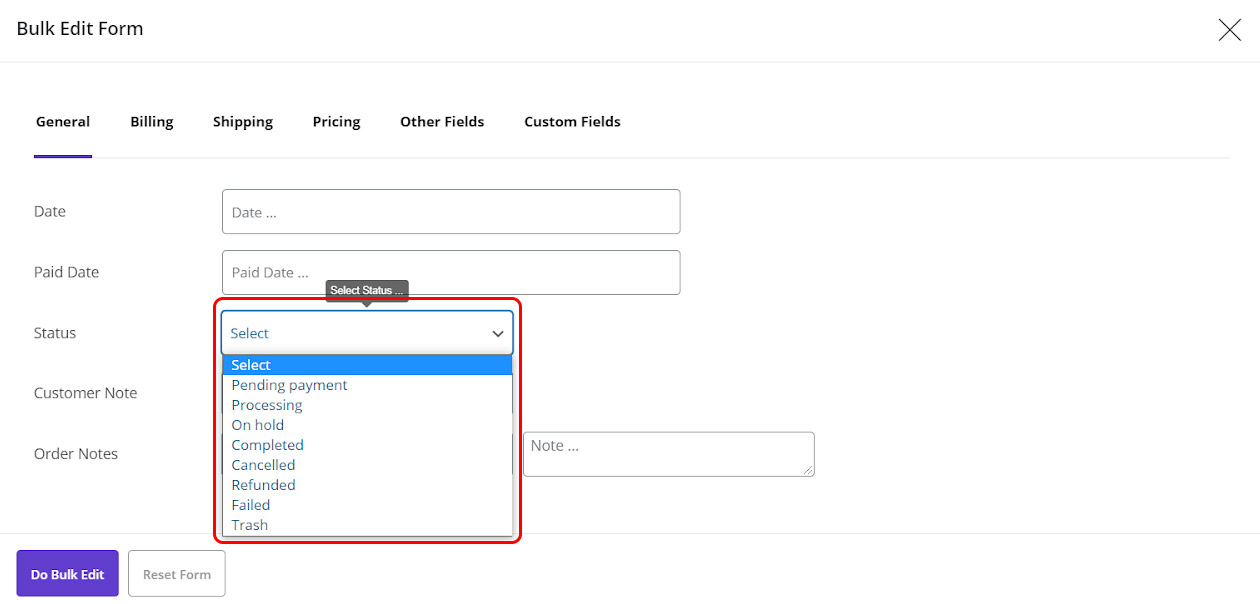Switch to the Shipping tab
This screenshot has height=604, width=1260.
(242, 122)
